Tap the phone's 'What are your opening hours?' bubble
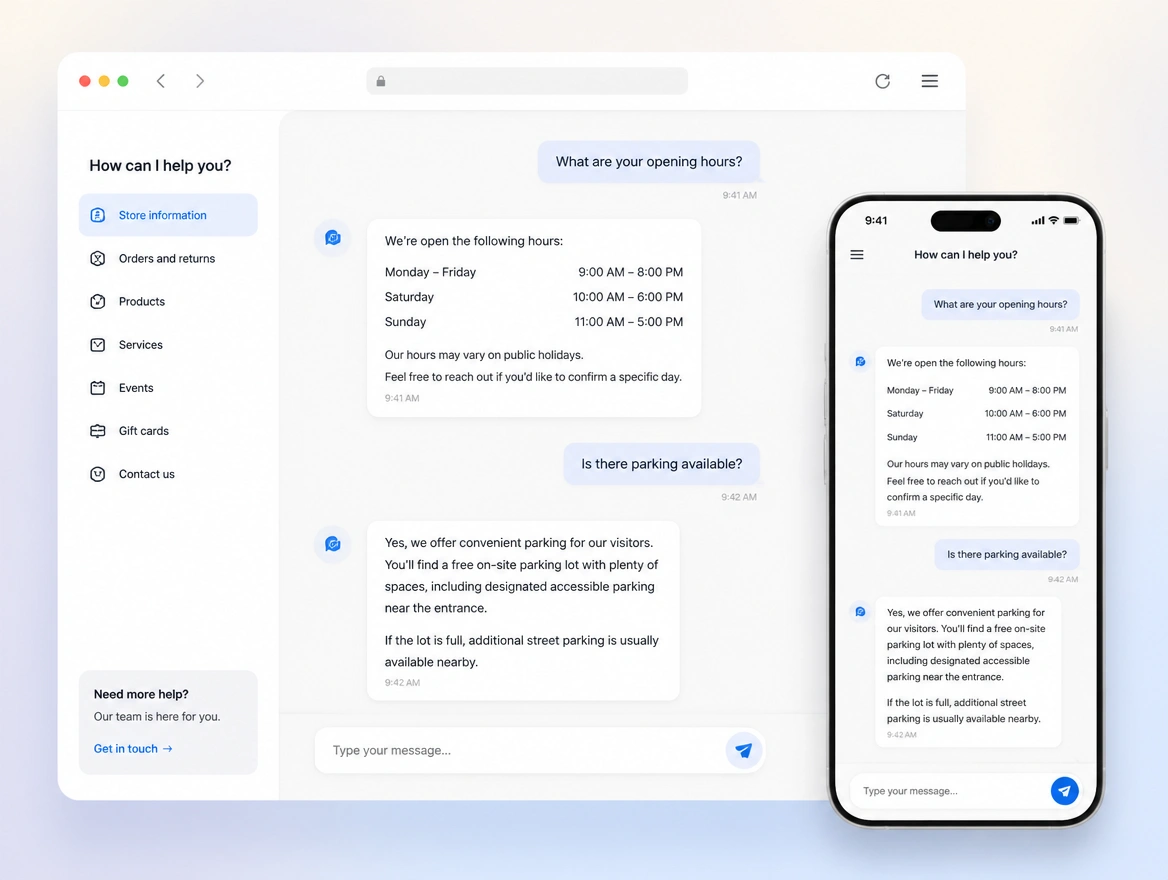Image resolution: width=1168 pixels, height=880 pixels. [x=1000, y=304]
